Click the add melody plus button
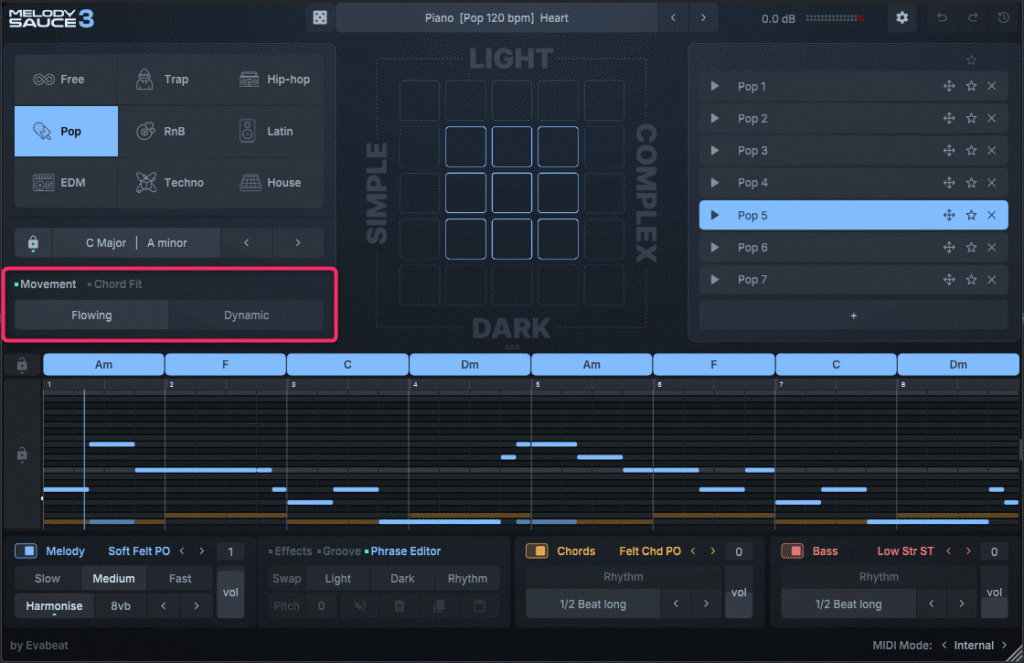Image resolution: width=1024 pixels, height=663 pixels. click(x=853, y=315)
